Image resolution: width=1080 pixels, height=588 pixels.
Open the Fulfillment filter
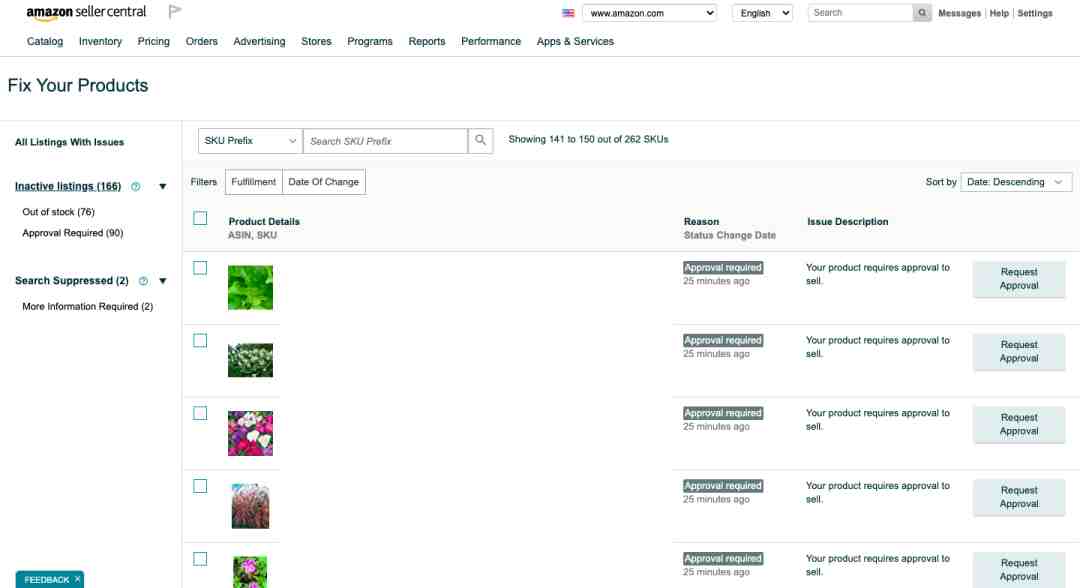point(253,182)
